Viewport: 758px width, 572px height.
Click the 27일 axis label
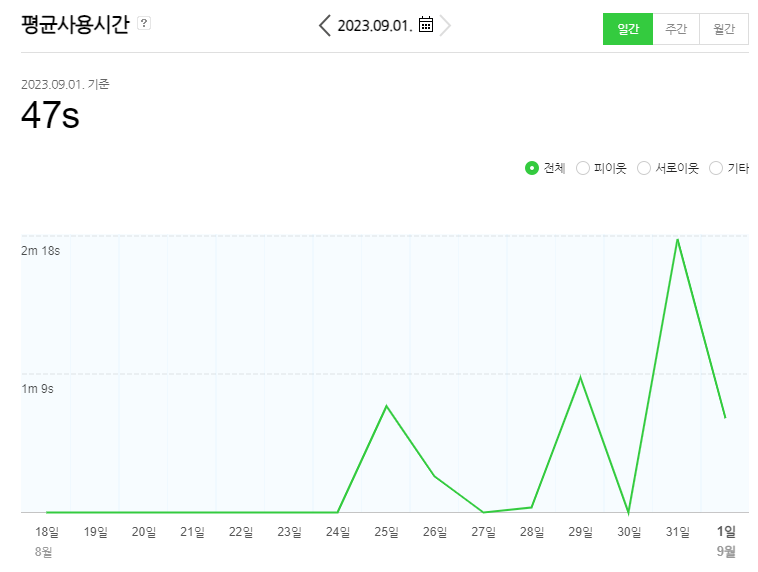coord(483,532)
